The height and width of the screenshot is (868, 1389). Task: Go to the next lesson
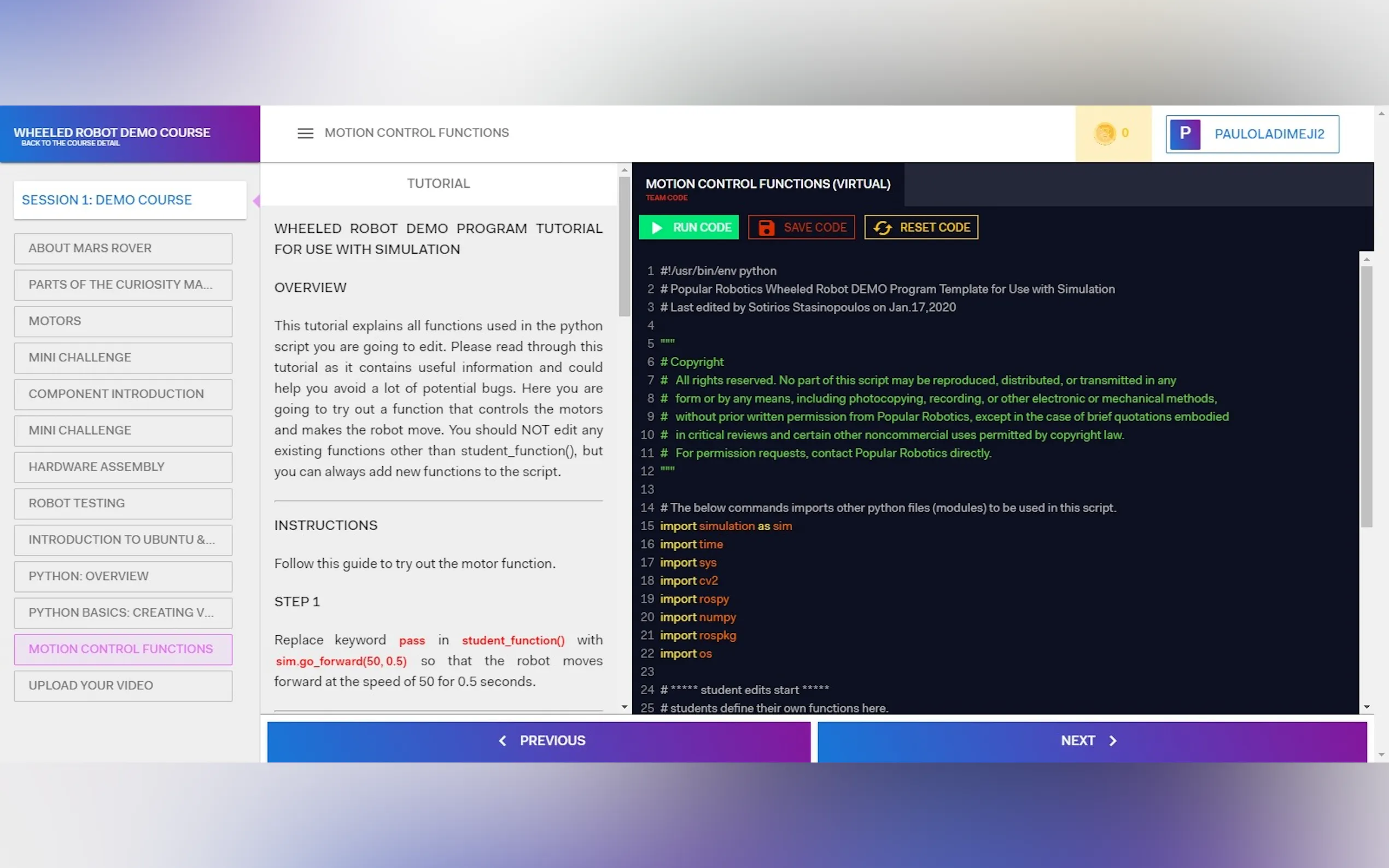pos(1092,741)
